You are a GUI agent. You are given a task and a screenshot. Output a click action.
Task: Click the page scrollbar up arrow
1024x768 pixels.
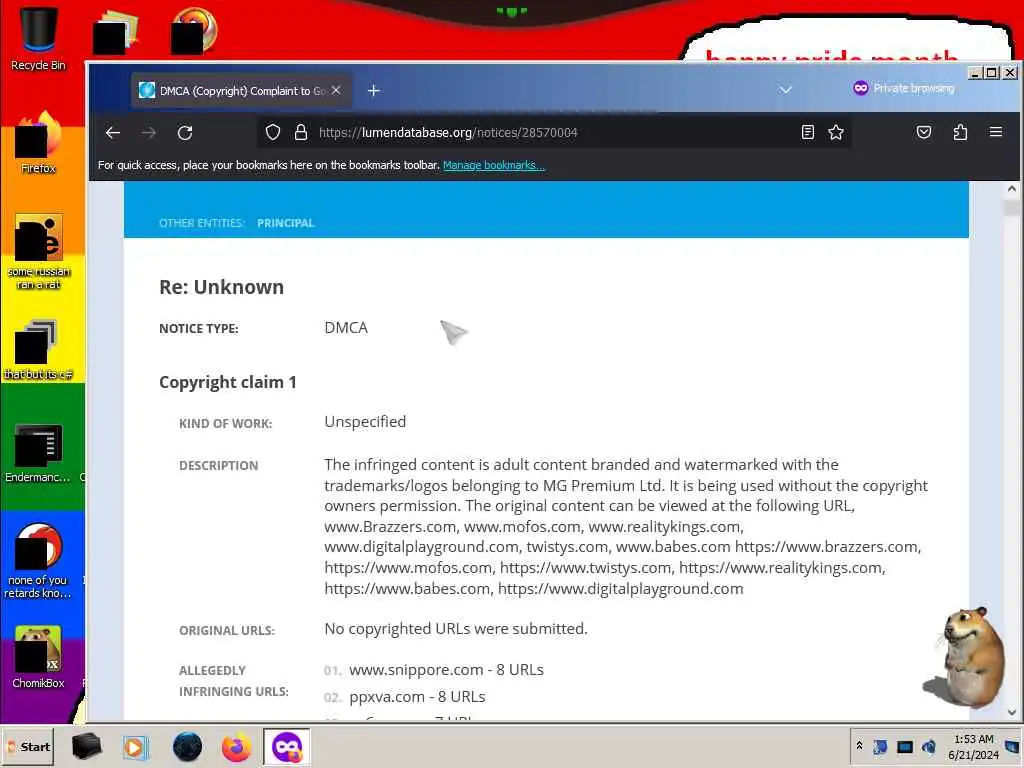1012,189
